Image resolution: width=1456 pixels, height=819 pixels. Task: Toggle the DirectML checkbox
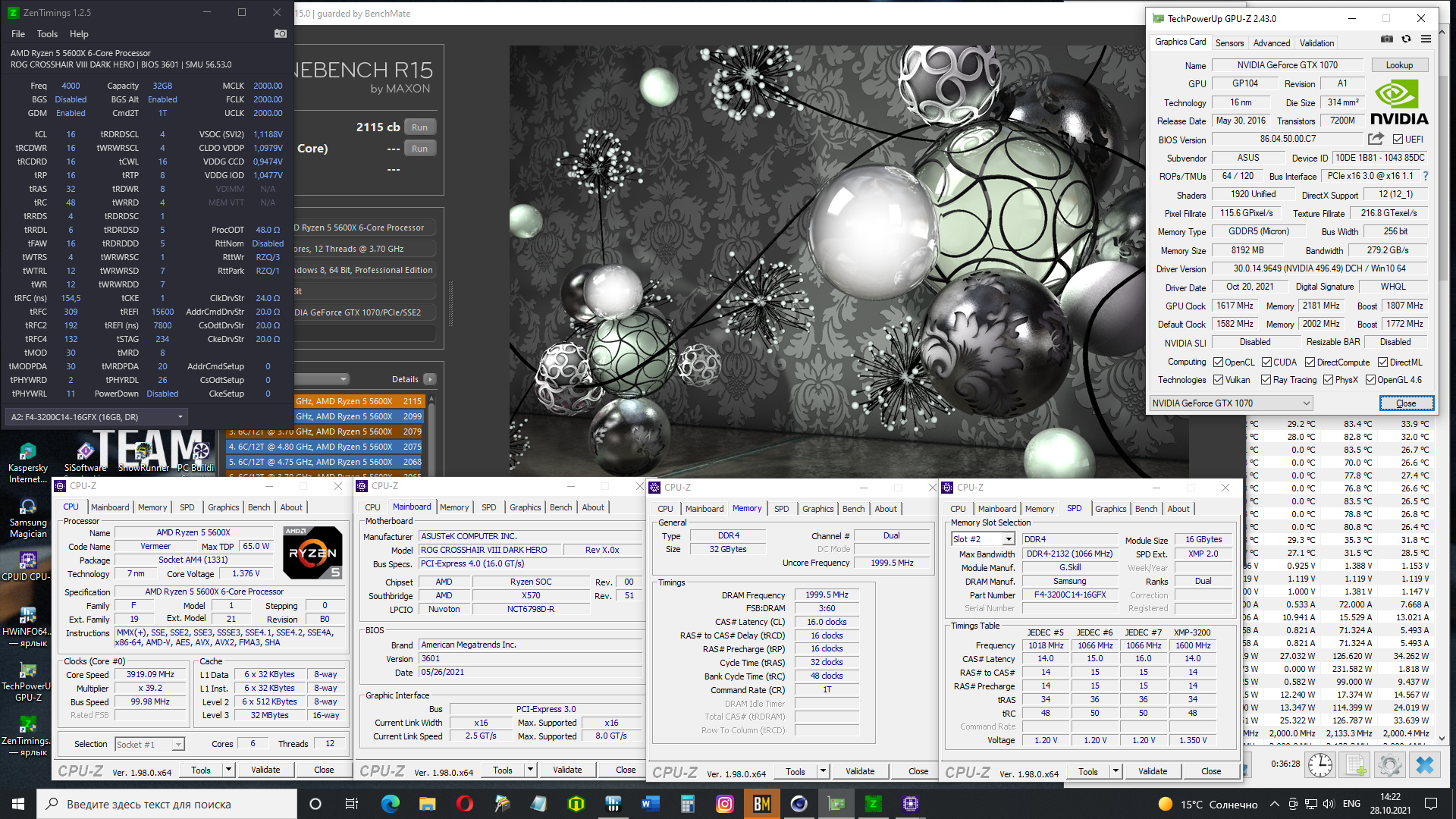pyautogui.click(x=1382, y=362)
